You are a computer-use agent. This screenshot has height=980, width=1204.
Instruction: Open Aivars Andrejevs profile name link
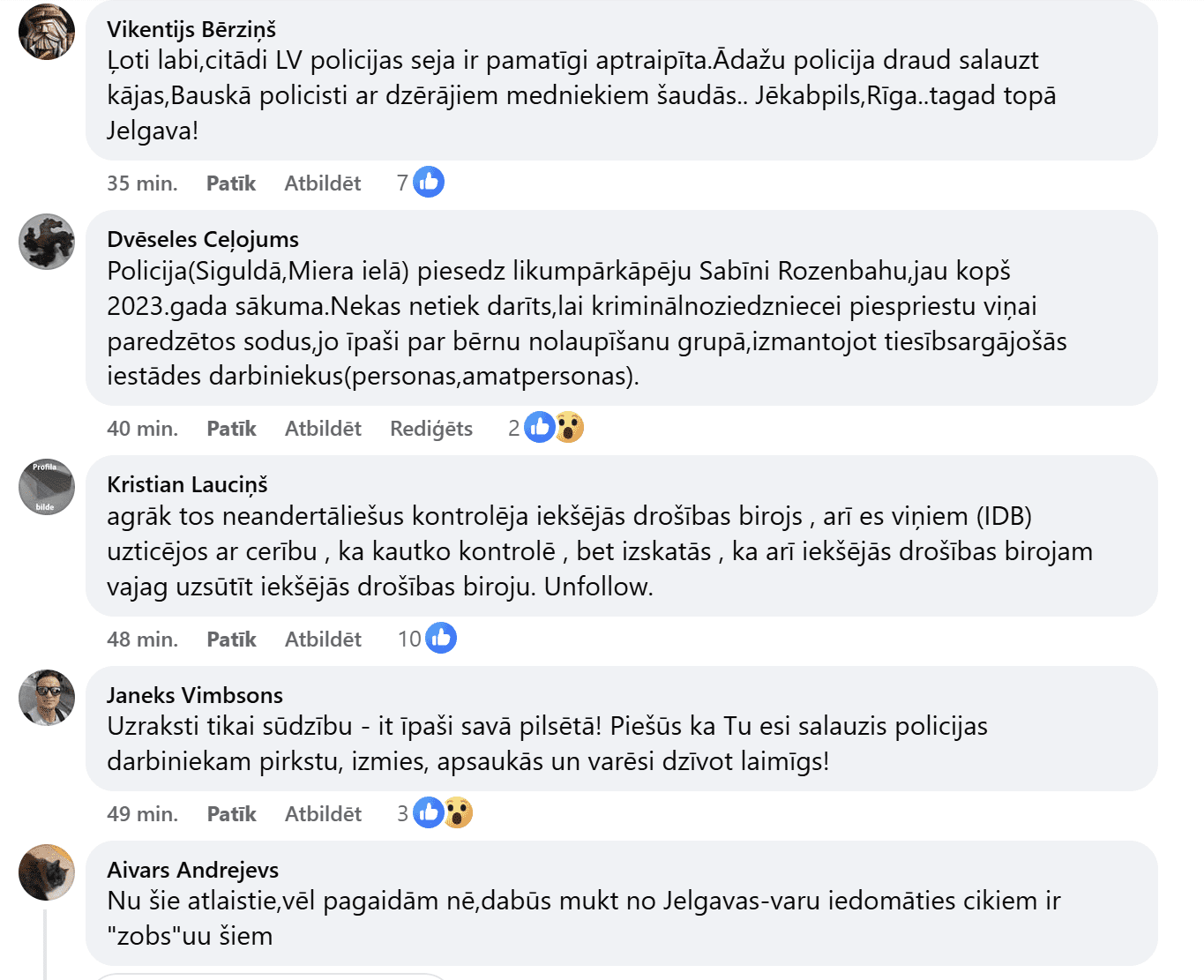click(x=192, y=870)
